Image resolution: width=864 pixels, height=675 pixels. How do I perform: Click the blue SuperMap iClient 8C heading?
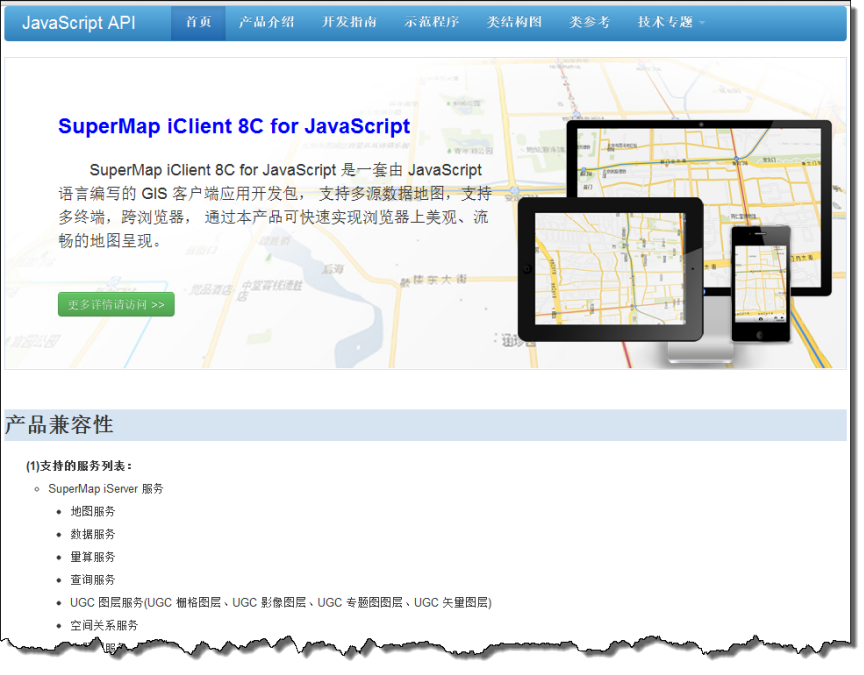pyautogui.click(x=234, y=127)
